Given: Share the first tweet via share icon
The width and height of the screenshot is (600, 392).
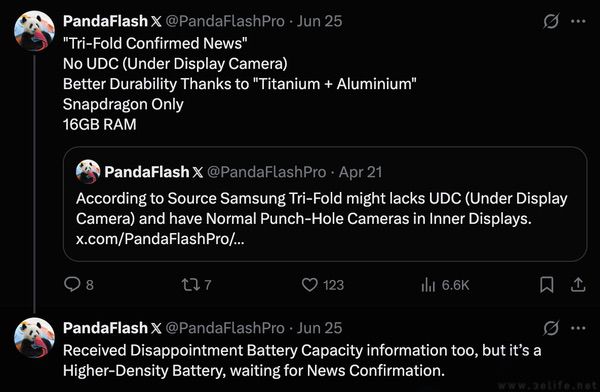Looking at the screenshot, I should coord(578,284).
